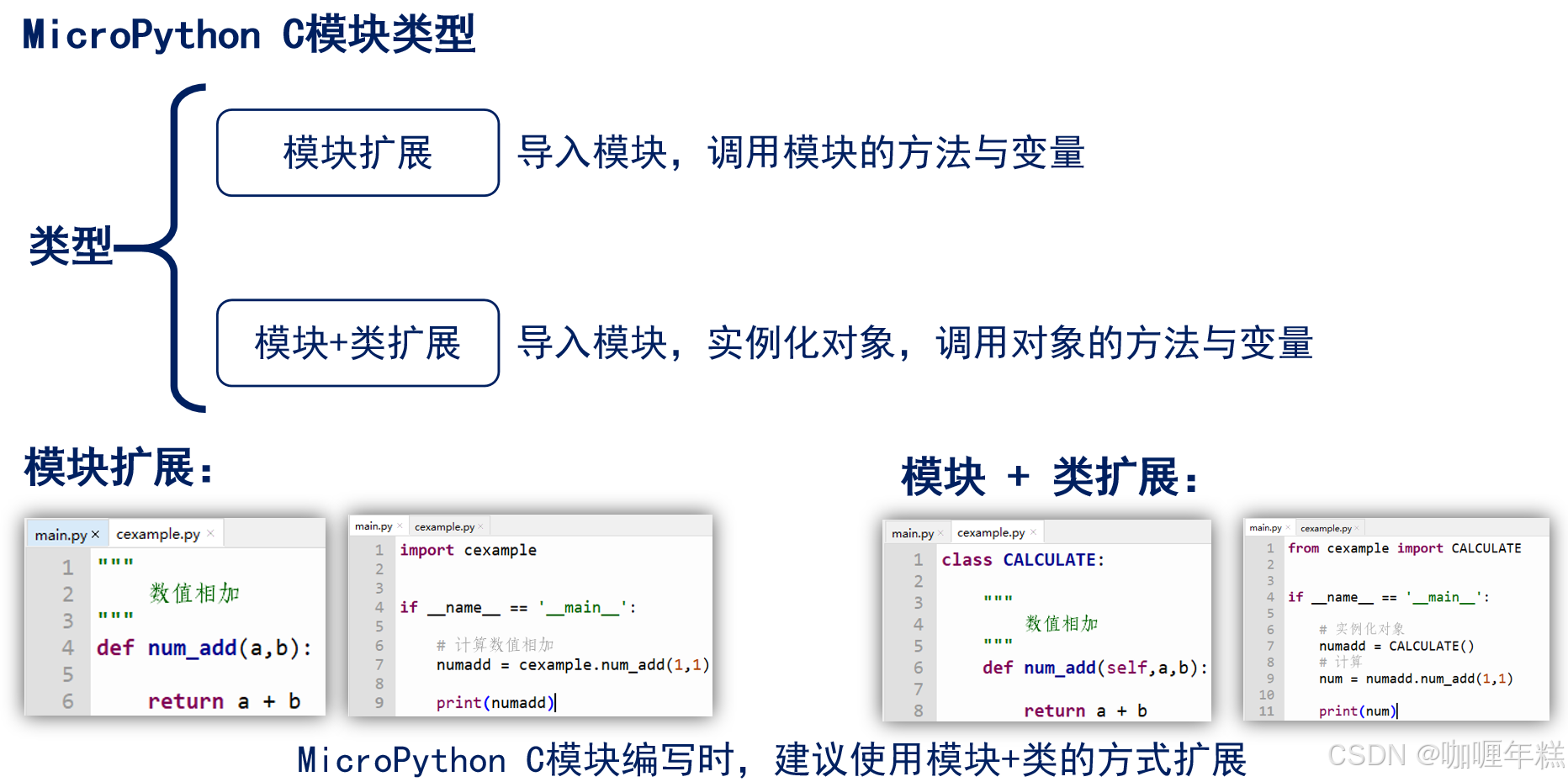This screenshot has width=1568, height=782.
Task: Click 'from cexample import CALCULATE' line
Action: (1404, 548)
